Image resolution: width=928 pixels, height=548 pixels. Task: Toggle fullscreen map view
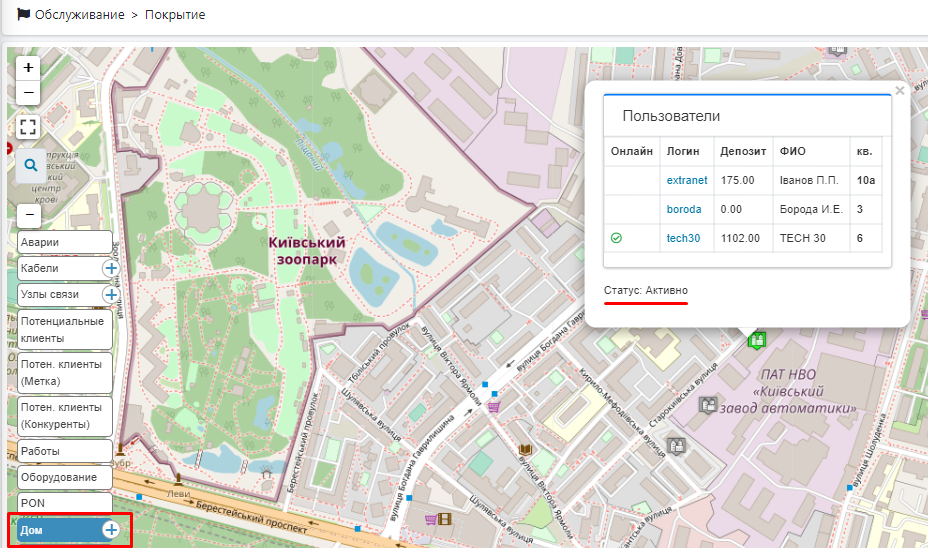coord(29,127)
